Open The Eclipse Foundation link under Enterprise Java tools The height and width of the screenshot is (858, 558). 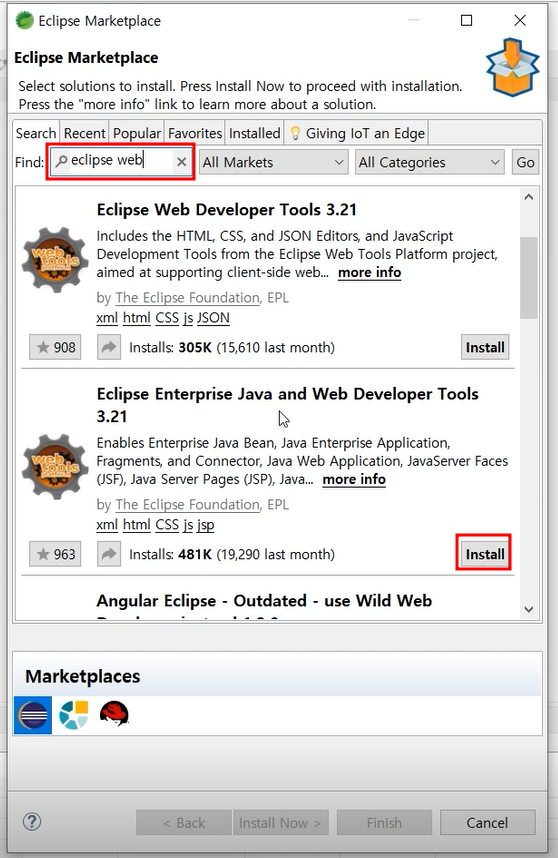click(188, 504)
